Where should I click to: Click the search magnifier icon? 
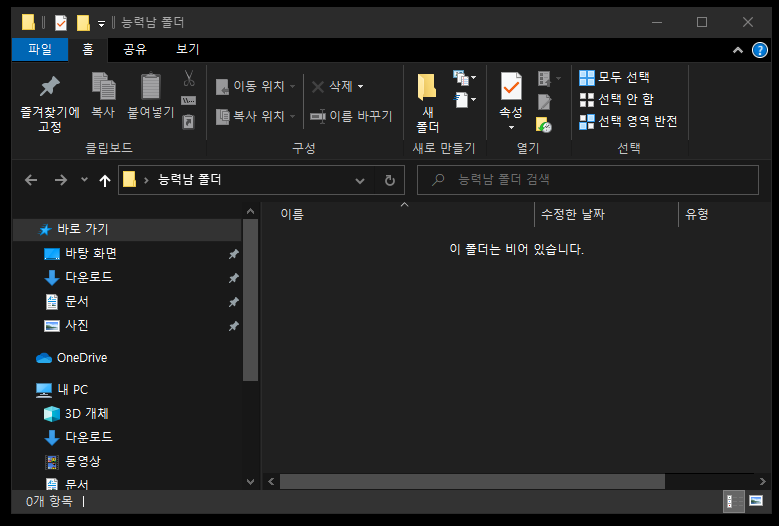click(438, 180)
